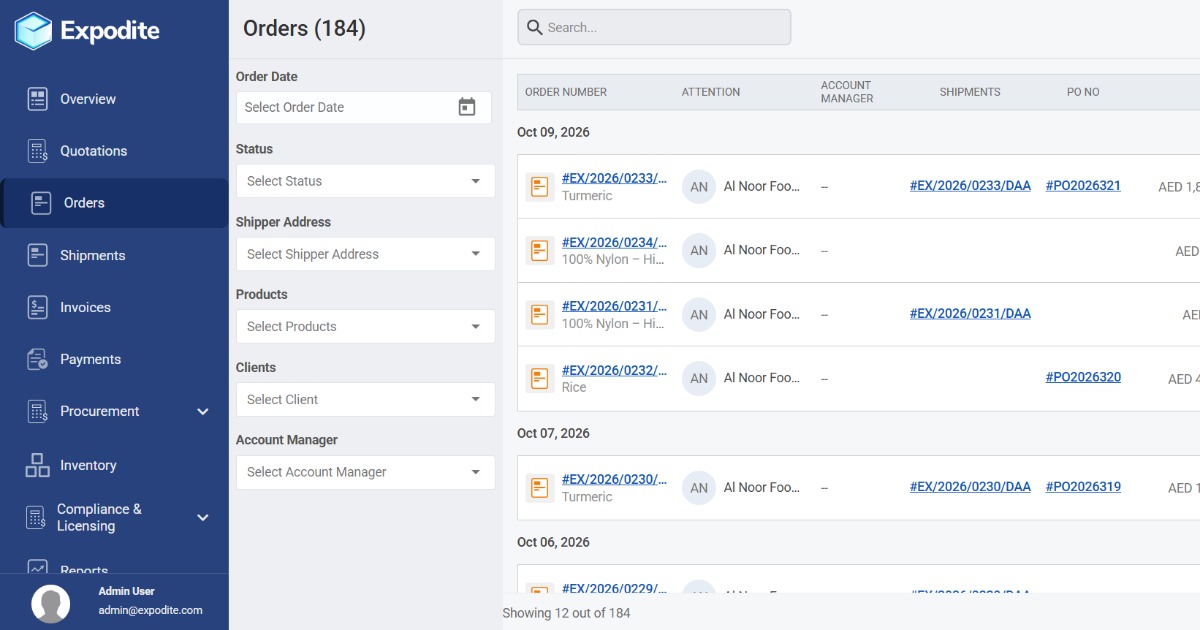Click the Admin User profile avatar

tap(51, 604)
